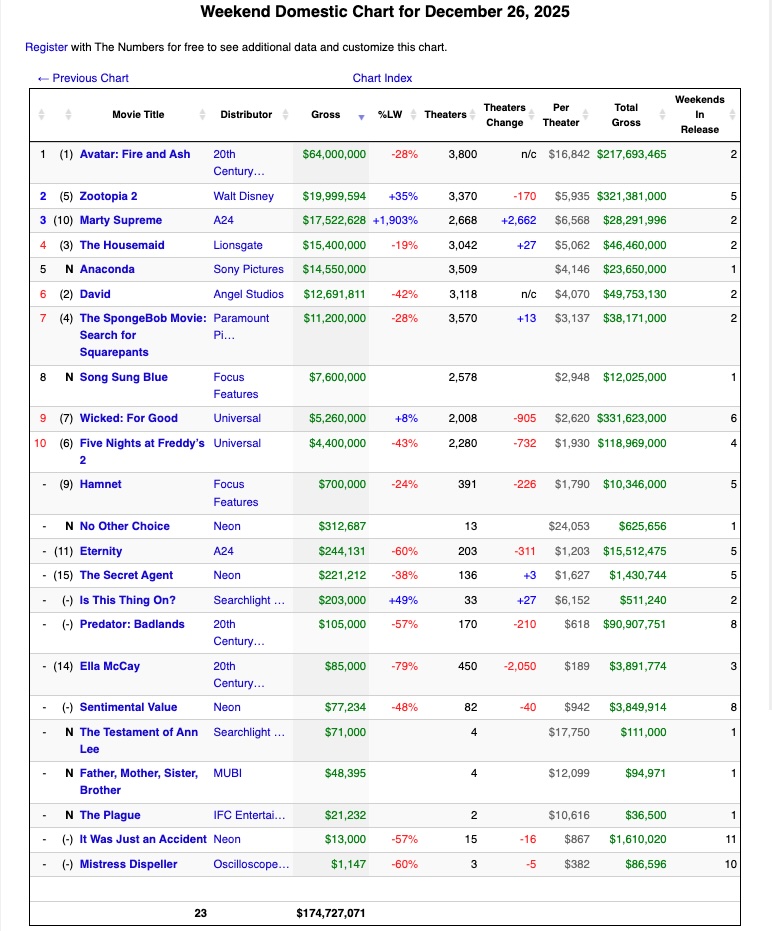This screenshot has width=772, height=931.
Task: Open Avatar: Fire and Ash movie page
Action: click(x=135, y=154)
